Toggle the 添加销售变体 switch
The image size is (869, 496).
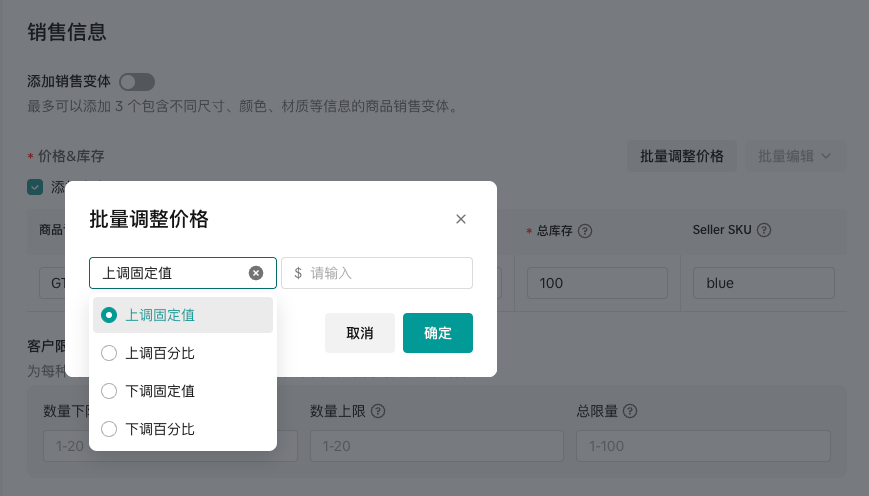[x=137, y=82]
